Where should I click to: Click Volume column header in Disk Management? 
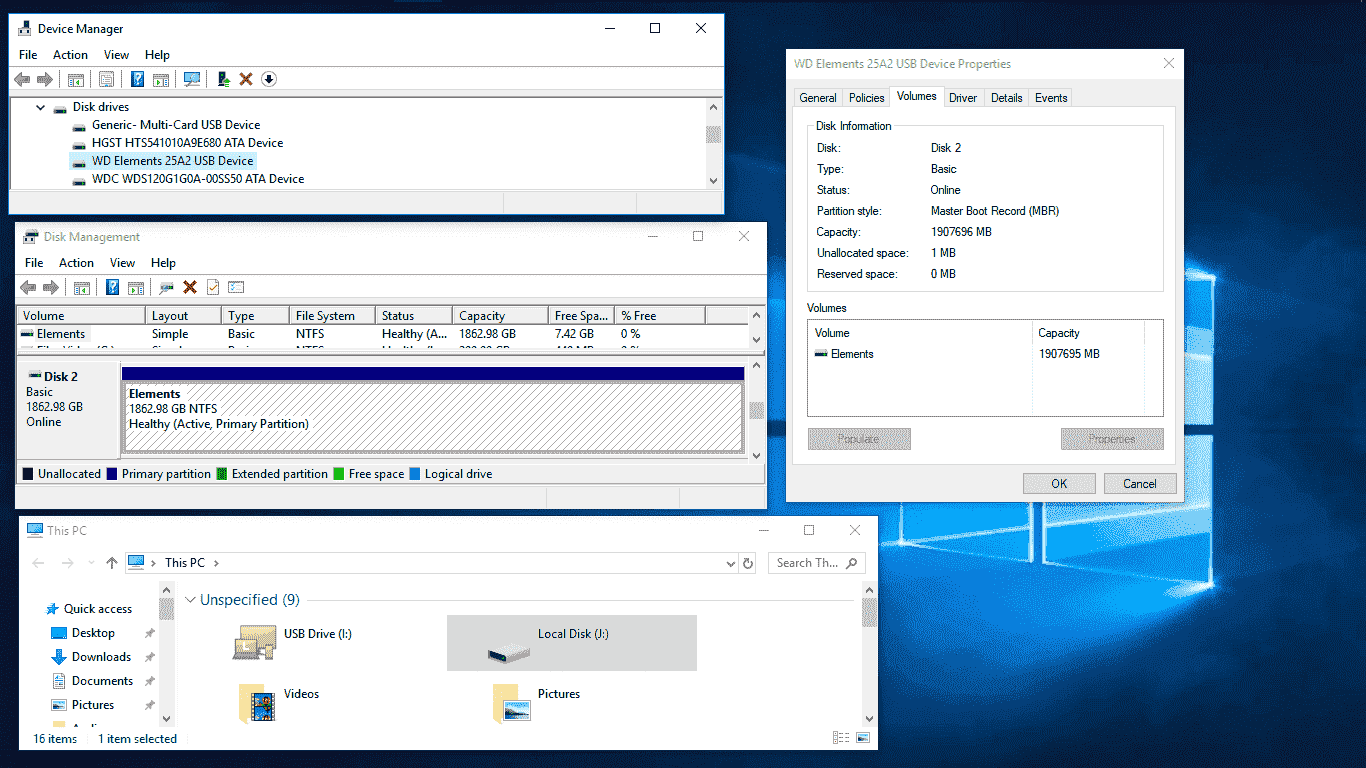[x=82, y=315]
